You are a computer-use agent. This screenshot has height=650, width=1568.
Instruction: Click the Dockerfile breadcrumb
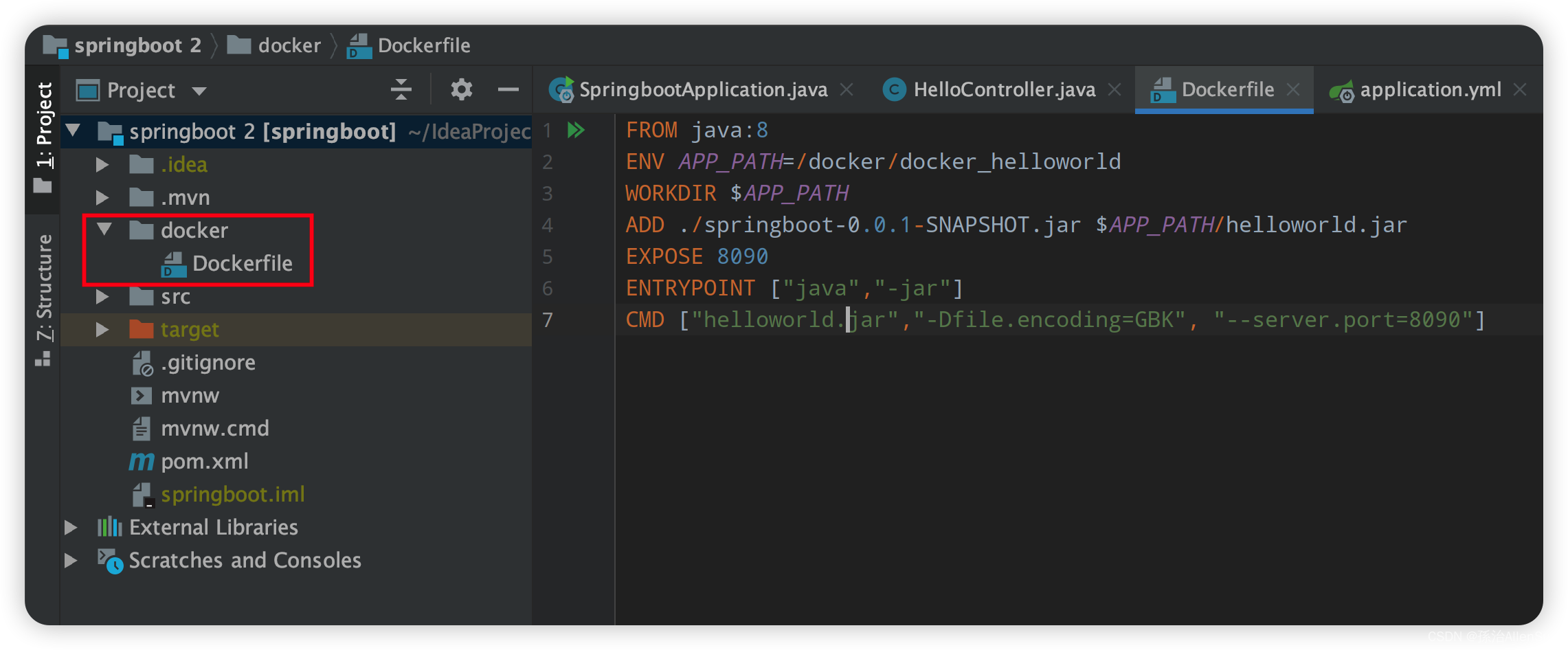click(x=410, y=45)
